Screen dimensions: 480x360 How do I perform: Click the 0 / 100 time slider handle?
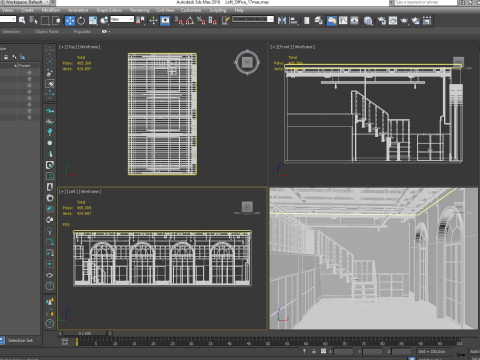click(x=85, y=333)
